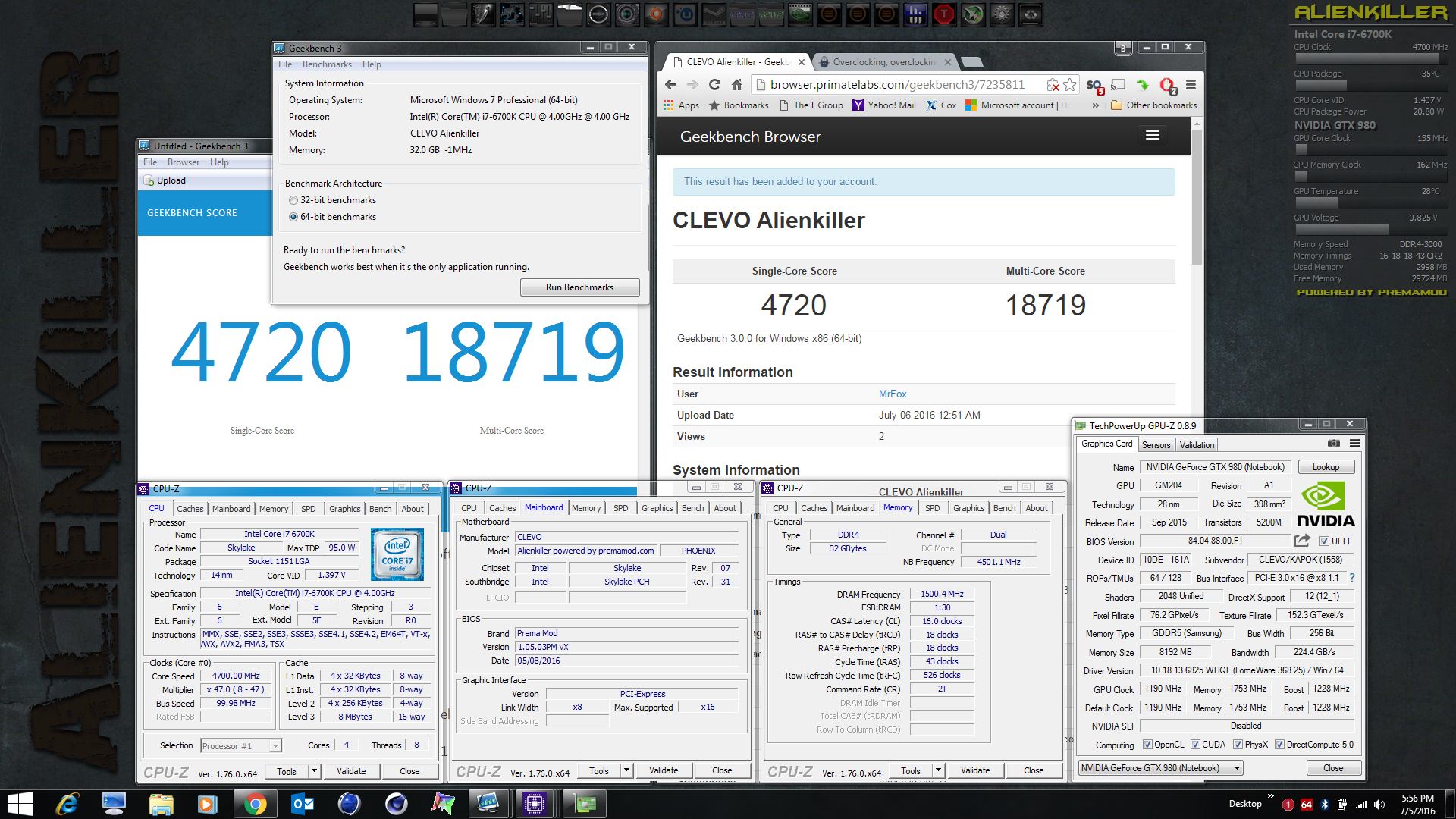This screenshot has height=819, width=1456.
Task: Open the Windows Start button
Action: coord(20,804)
